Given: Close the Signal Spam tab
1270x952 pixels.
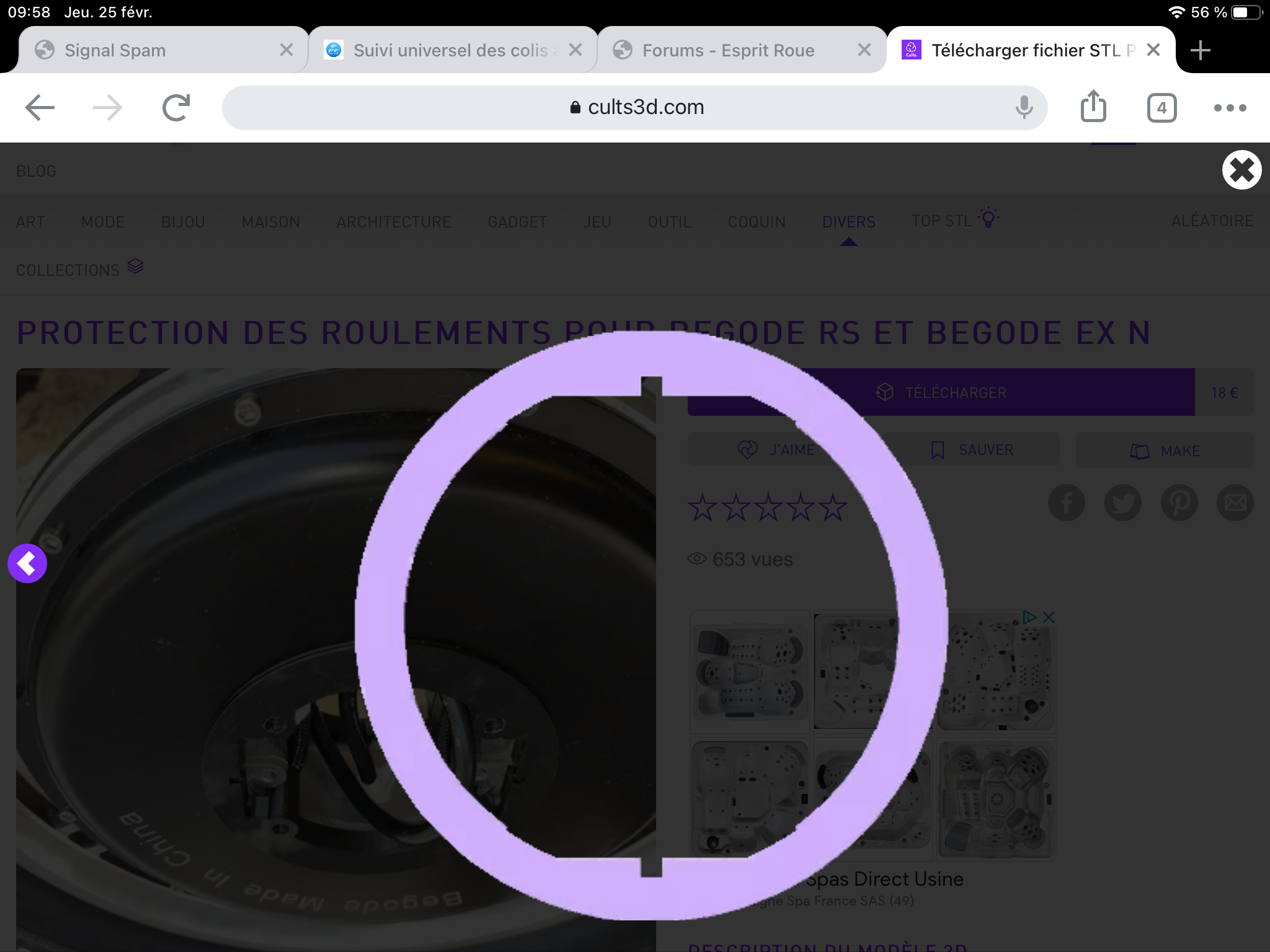Looking at the screenshot, I should 286,50.
